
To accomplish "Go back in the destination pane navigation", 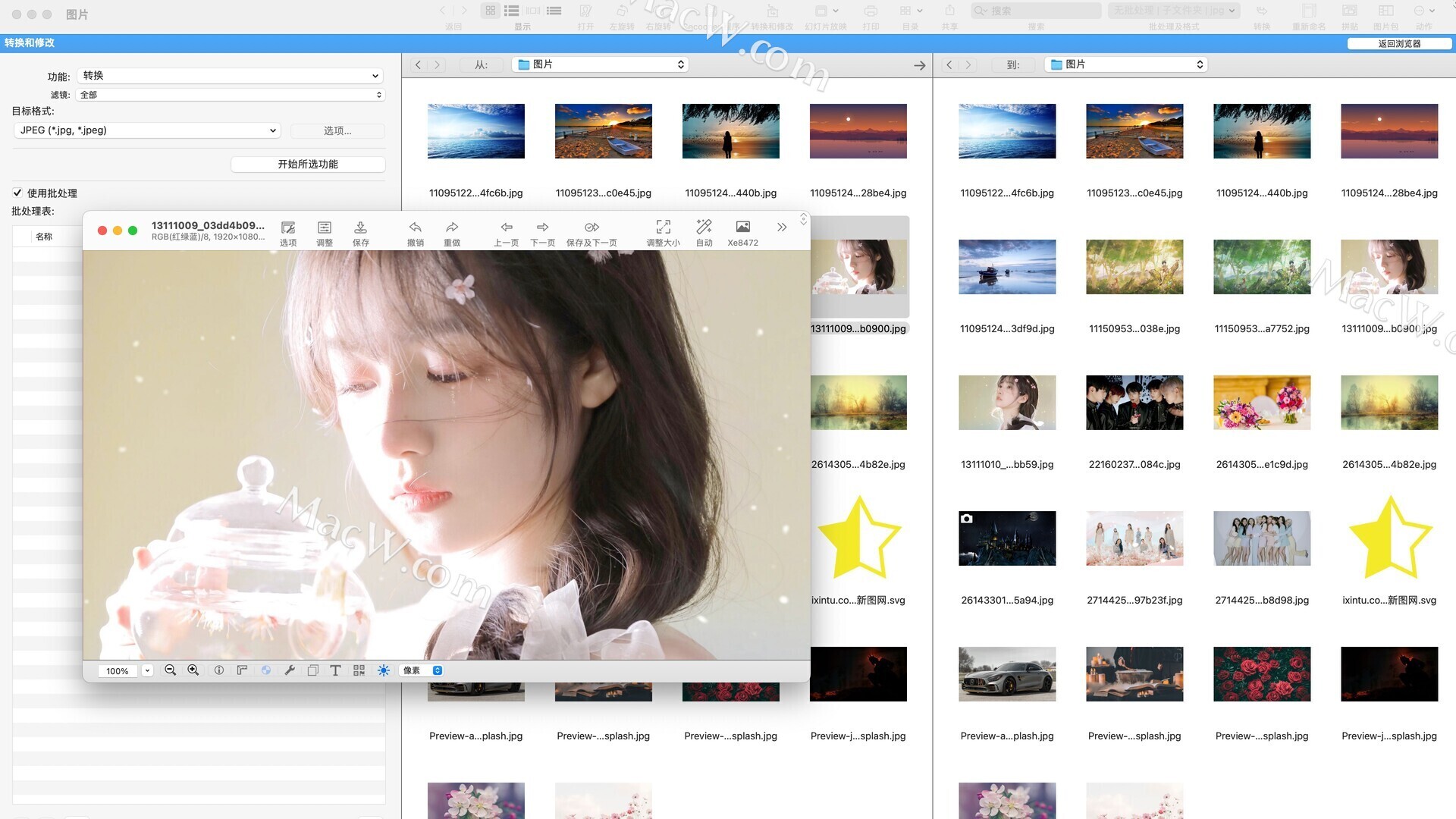I will coord(949,64).
